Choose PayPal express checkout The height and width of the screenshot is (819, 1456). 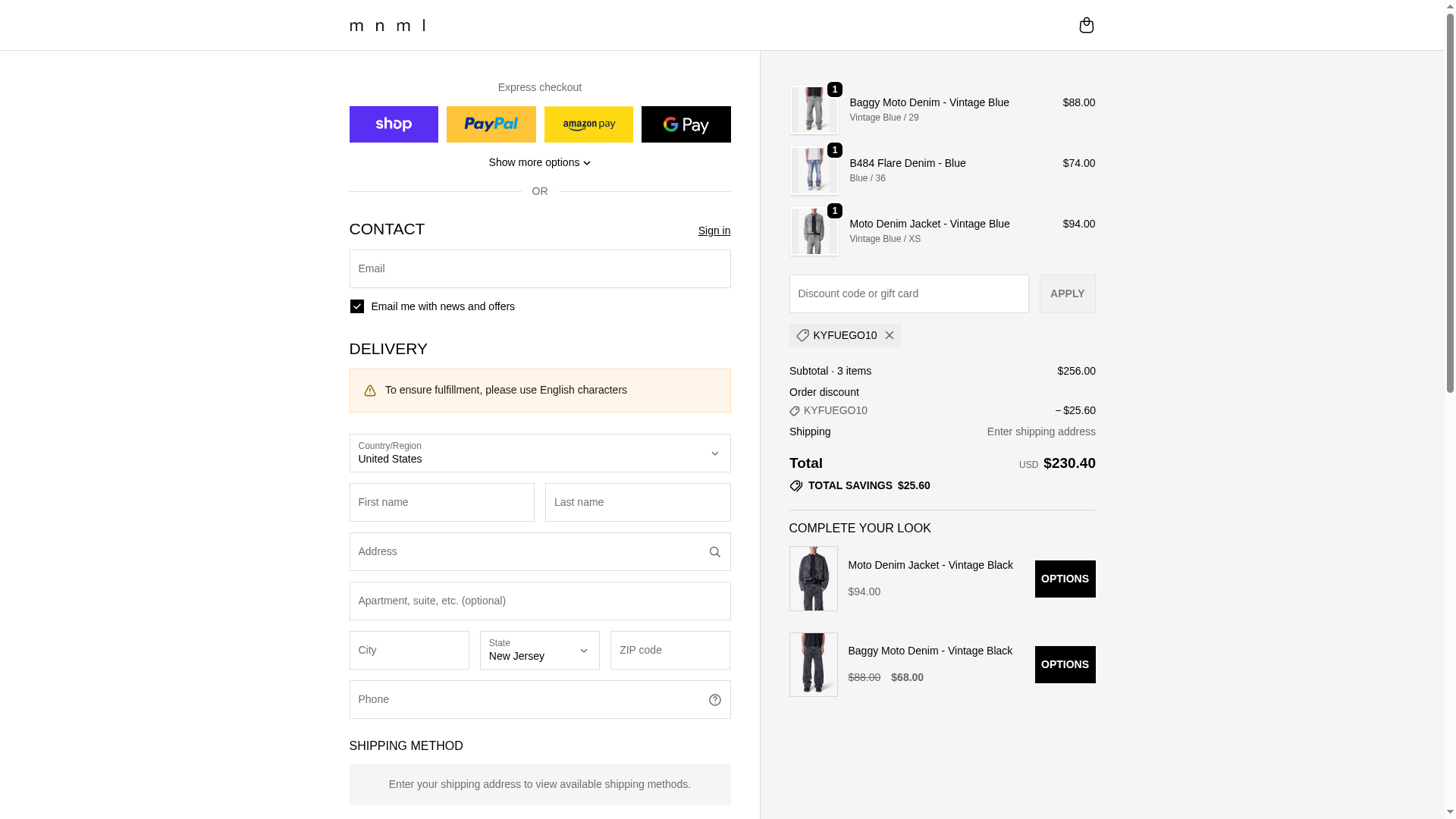[x=491, y=124]
